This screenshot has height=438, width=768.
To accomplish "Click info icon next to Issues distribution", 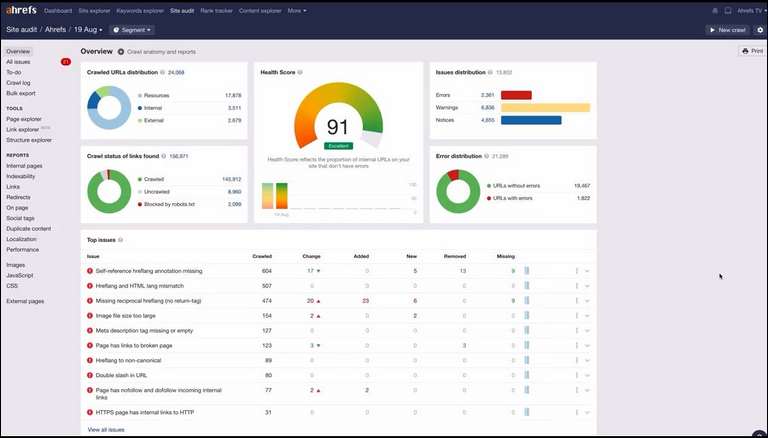I will click(490, 73).
